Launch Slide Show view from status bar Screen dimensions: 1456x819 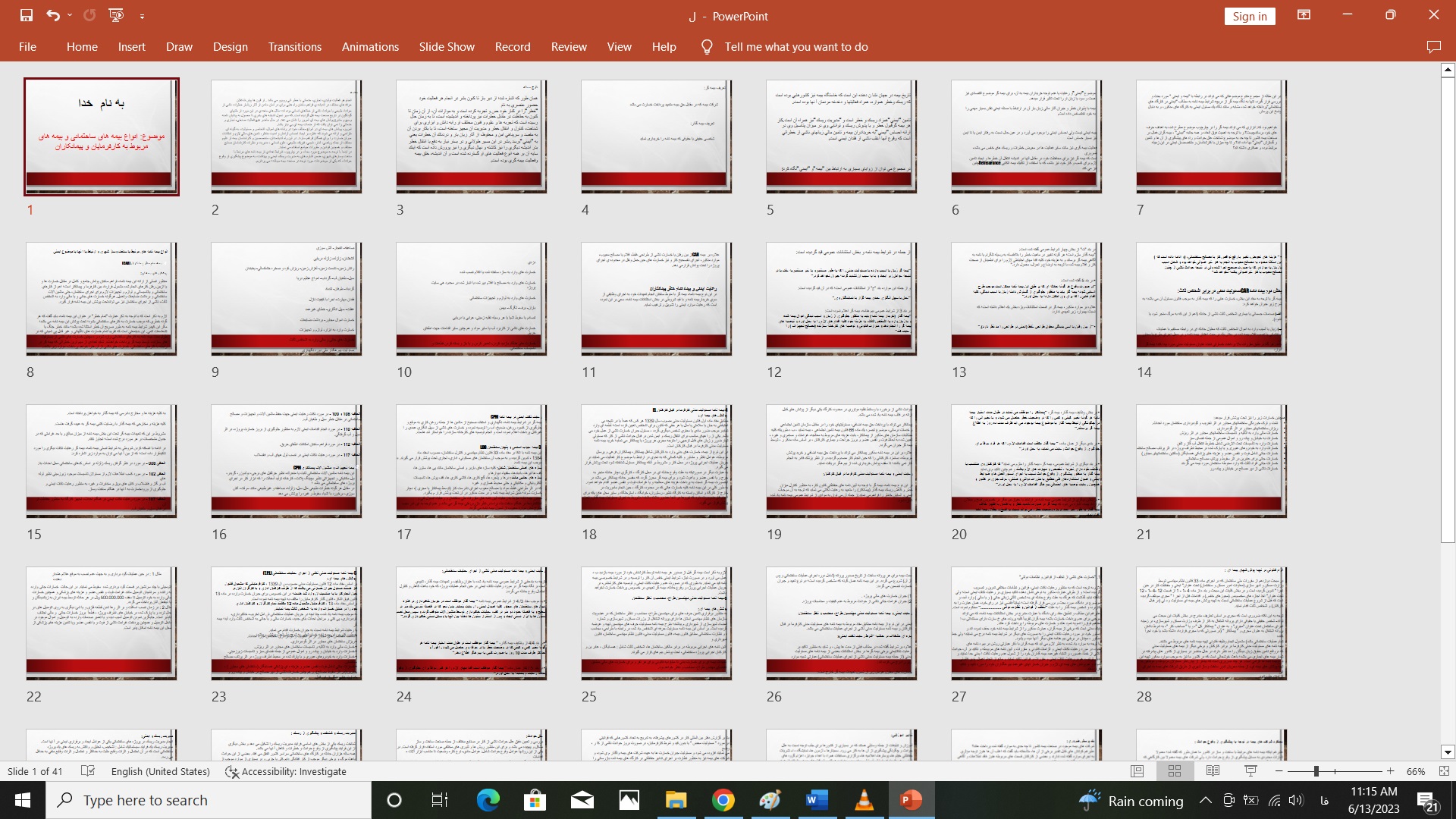tap(1250, 771)
